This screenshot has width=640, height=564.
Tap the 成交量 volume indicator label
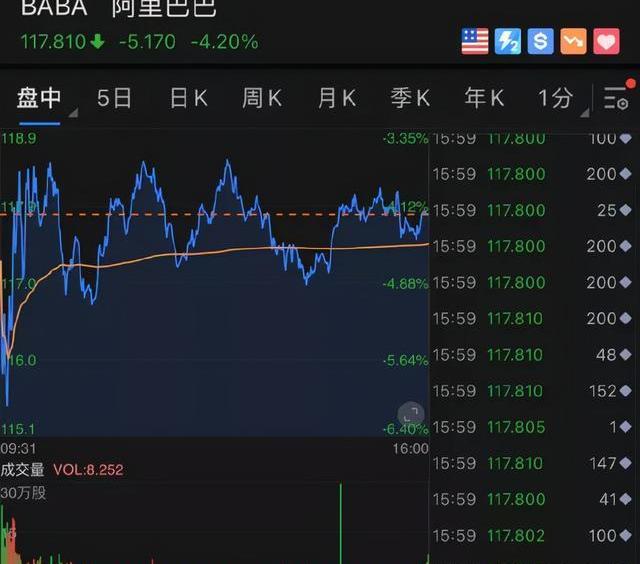coord(22,469)
